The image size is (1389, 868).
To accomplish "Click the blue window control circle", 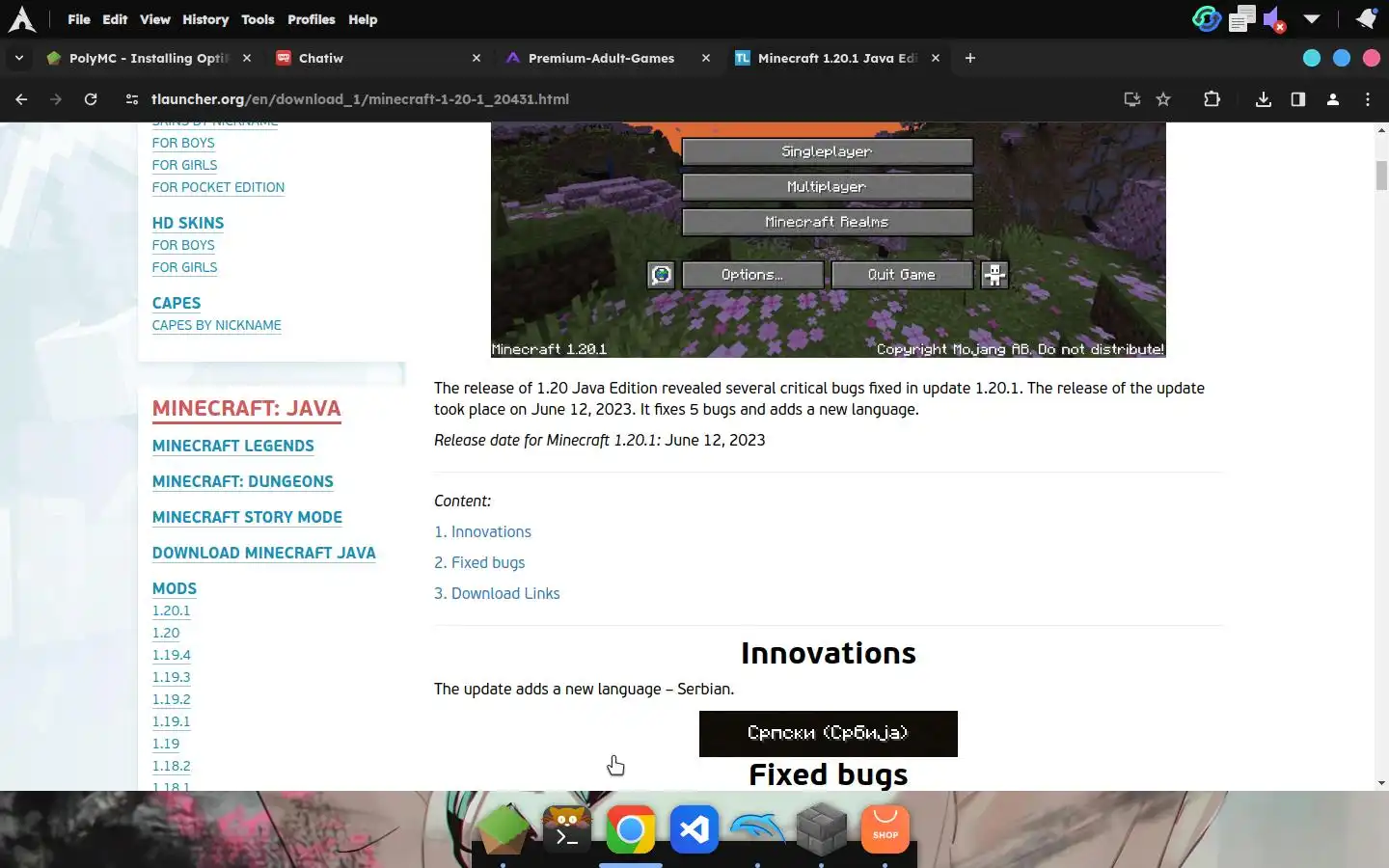I will (x=1342, y=58).
